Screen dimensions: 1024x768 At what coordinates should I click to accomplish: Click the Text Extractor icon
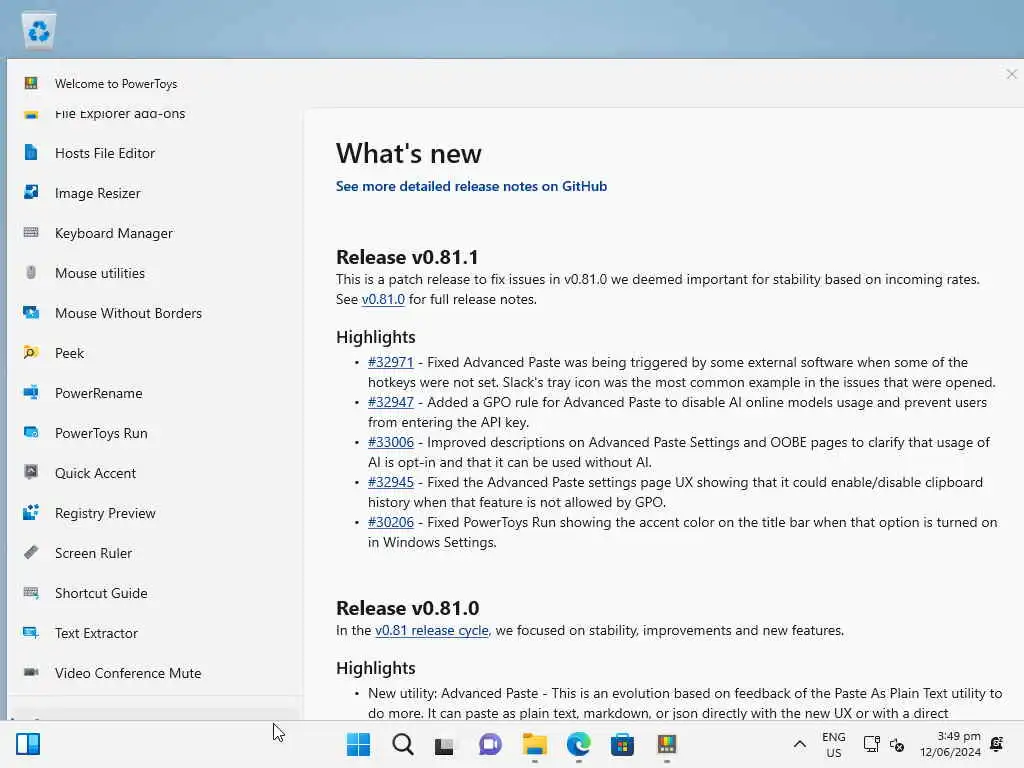pos(31,632)
